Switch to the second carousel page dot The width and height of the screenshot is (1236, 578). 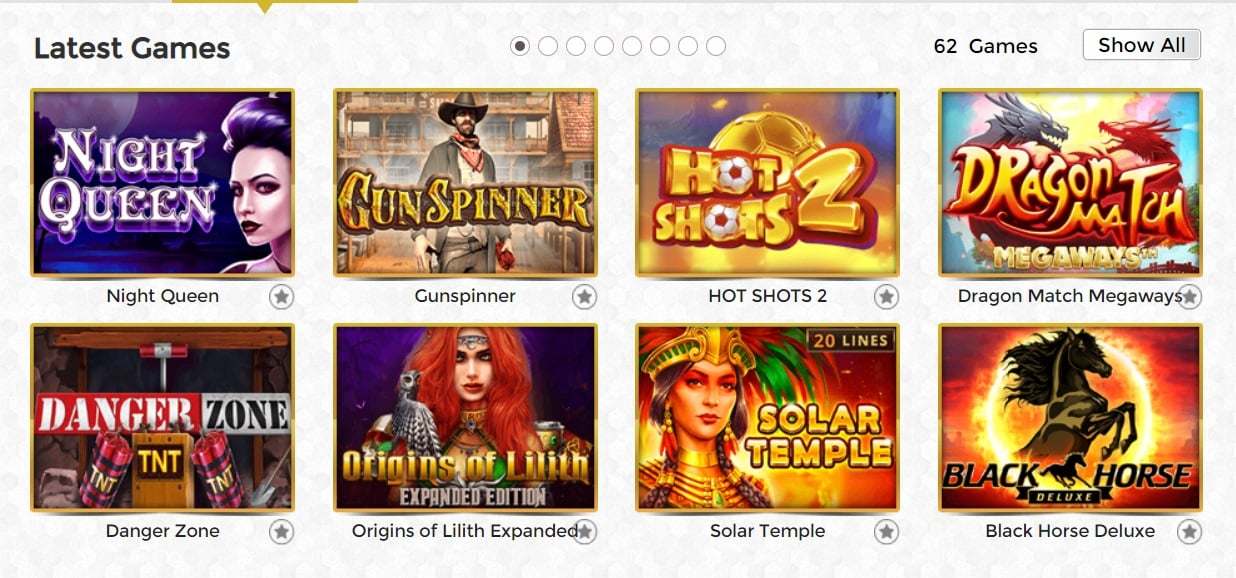(548, 46)
